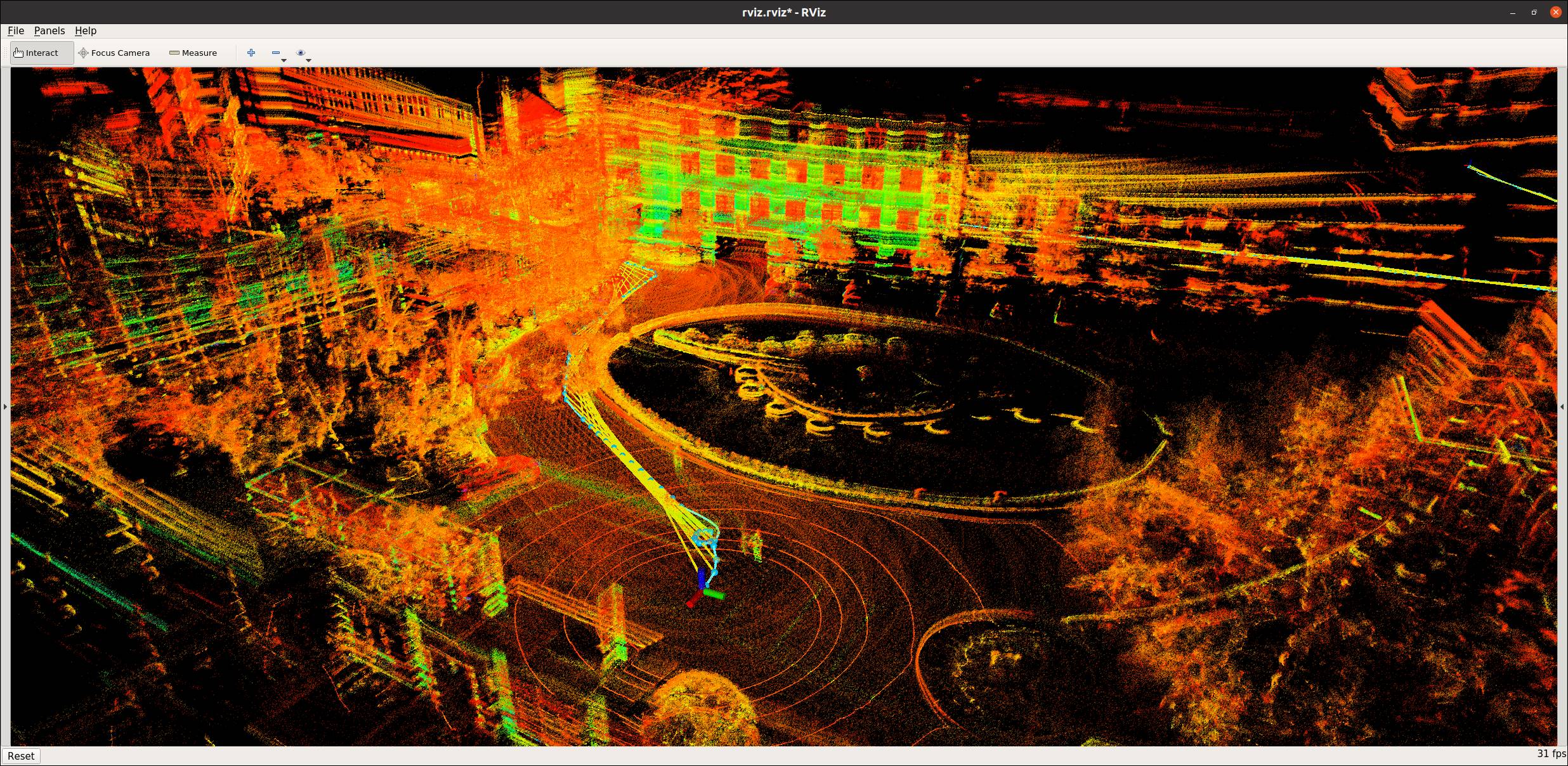Image resolution: width=1568 pixels, height=766 pixels.
Task: Click the Measure tool ruler icon
Action: (x=174, y=53)
